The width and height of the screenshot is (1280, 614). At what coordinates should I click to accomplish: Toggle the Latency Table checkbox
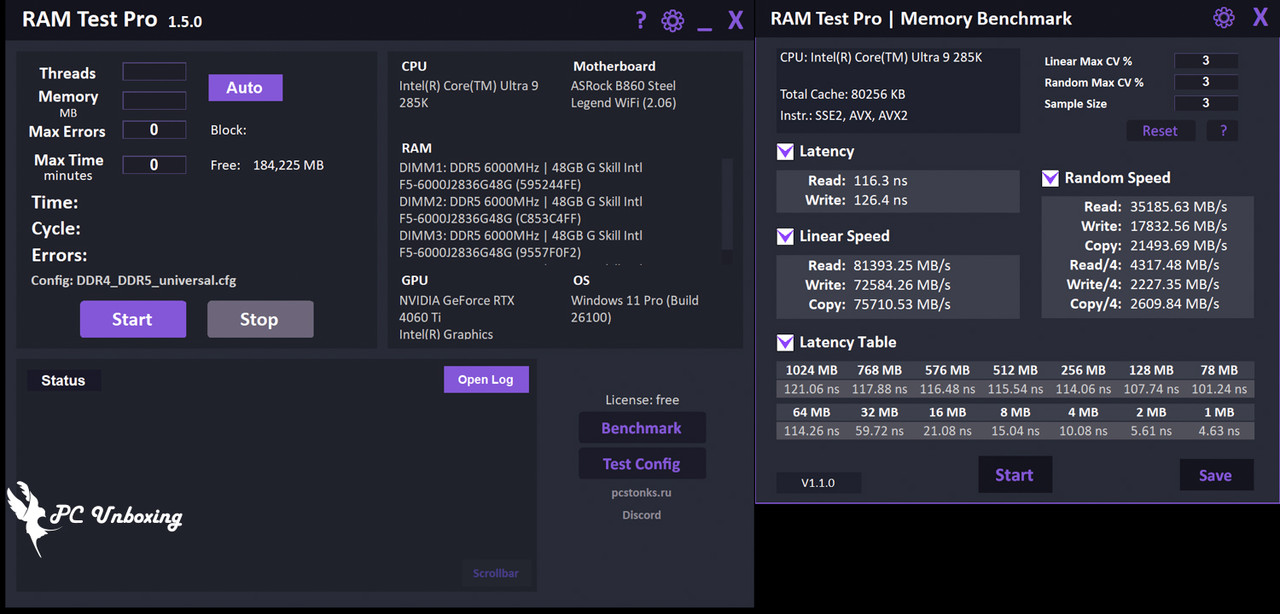click(785, 343)
